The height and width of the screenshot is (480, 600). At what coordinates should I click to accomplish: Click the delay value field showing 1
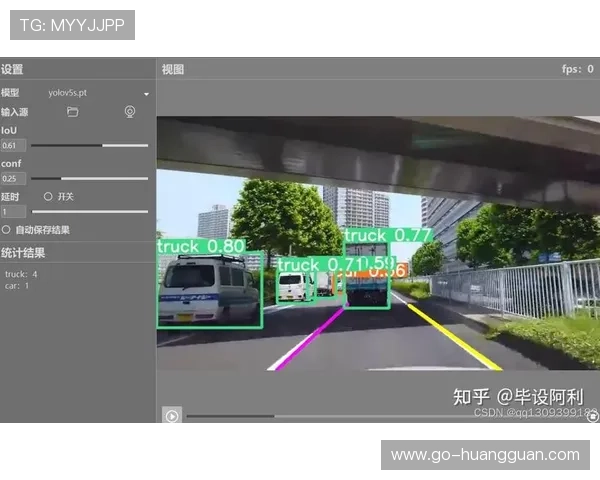(x=13, y=212)
